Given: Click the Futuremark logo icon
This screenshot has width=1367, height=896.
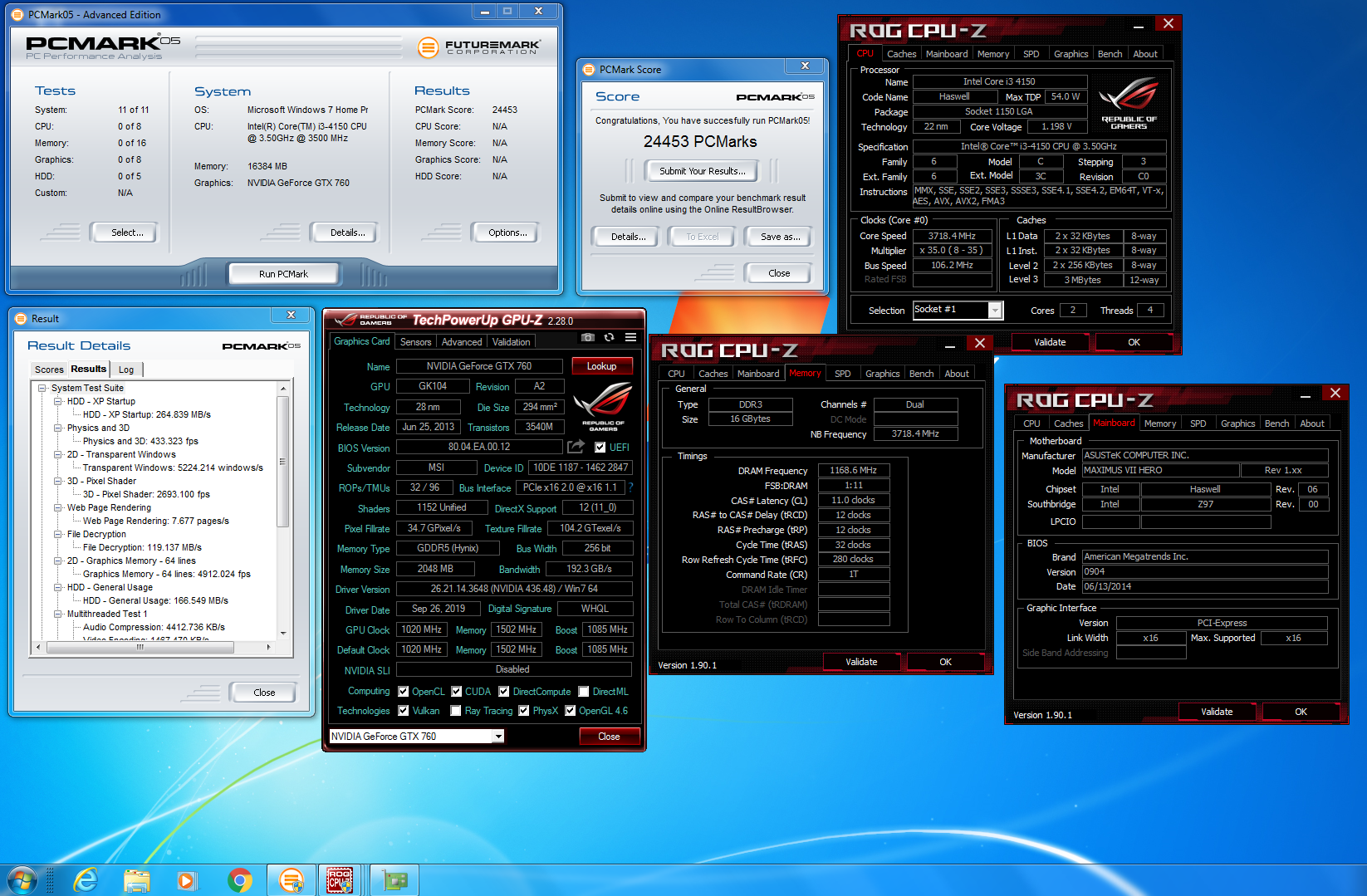Looking at the screenshot, I should click(428, 47).
